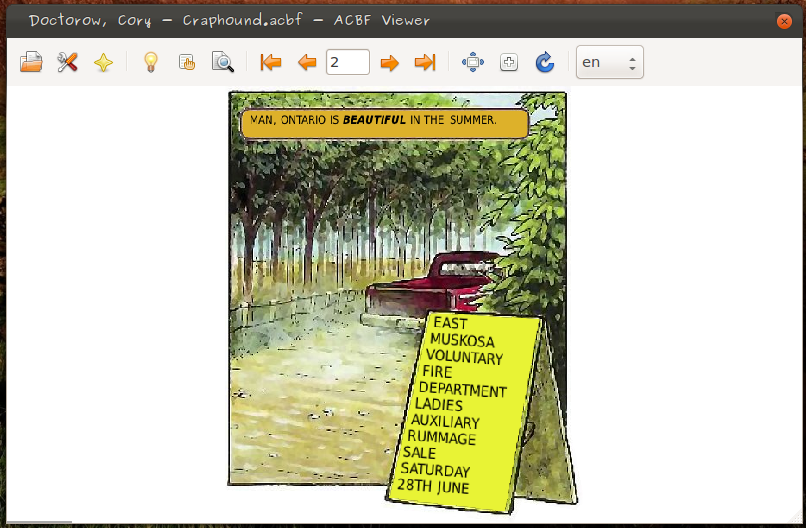
Task: Close the ACBF Viewer window
Action: 784,21
